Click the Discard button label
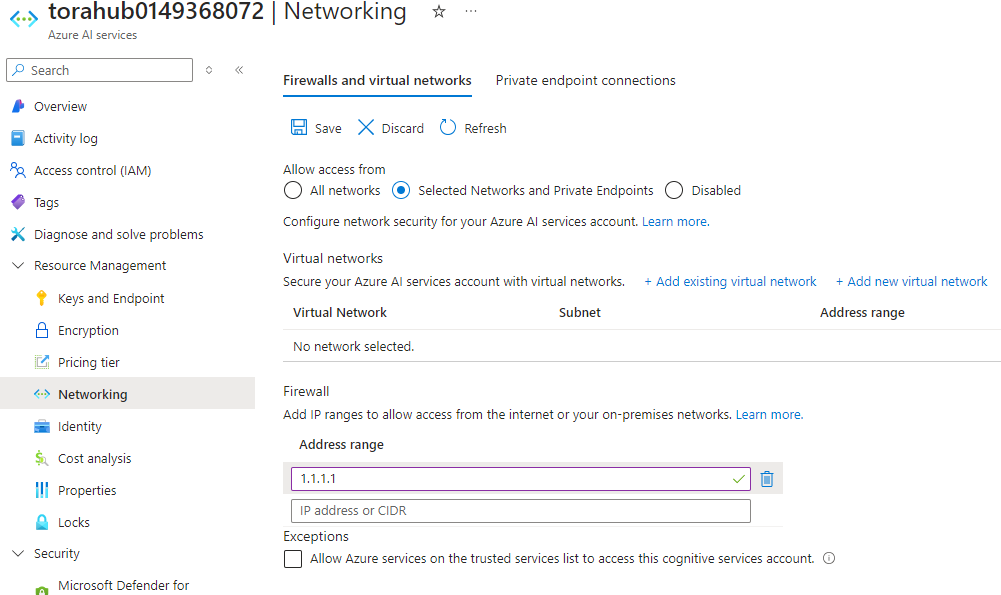Viewport: 1001px width, 595px height. (x=403, y=128)
